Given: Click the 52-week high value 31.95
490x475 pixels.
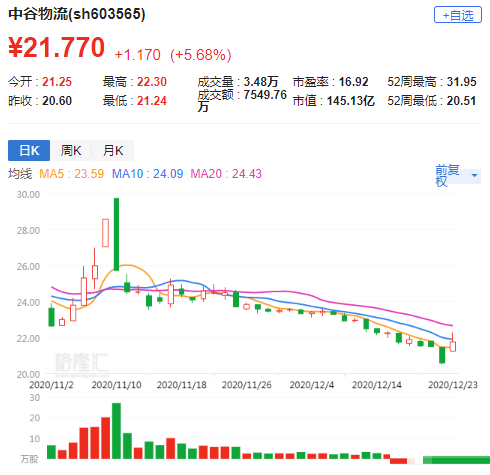Looking at the screenshot, I should tap(461, 82).
